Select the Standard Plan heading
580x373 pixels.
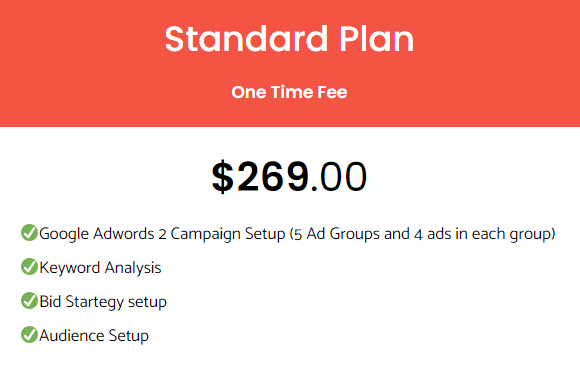289,39
